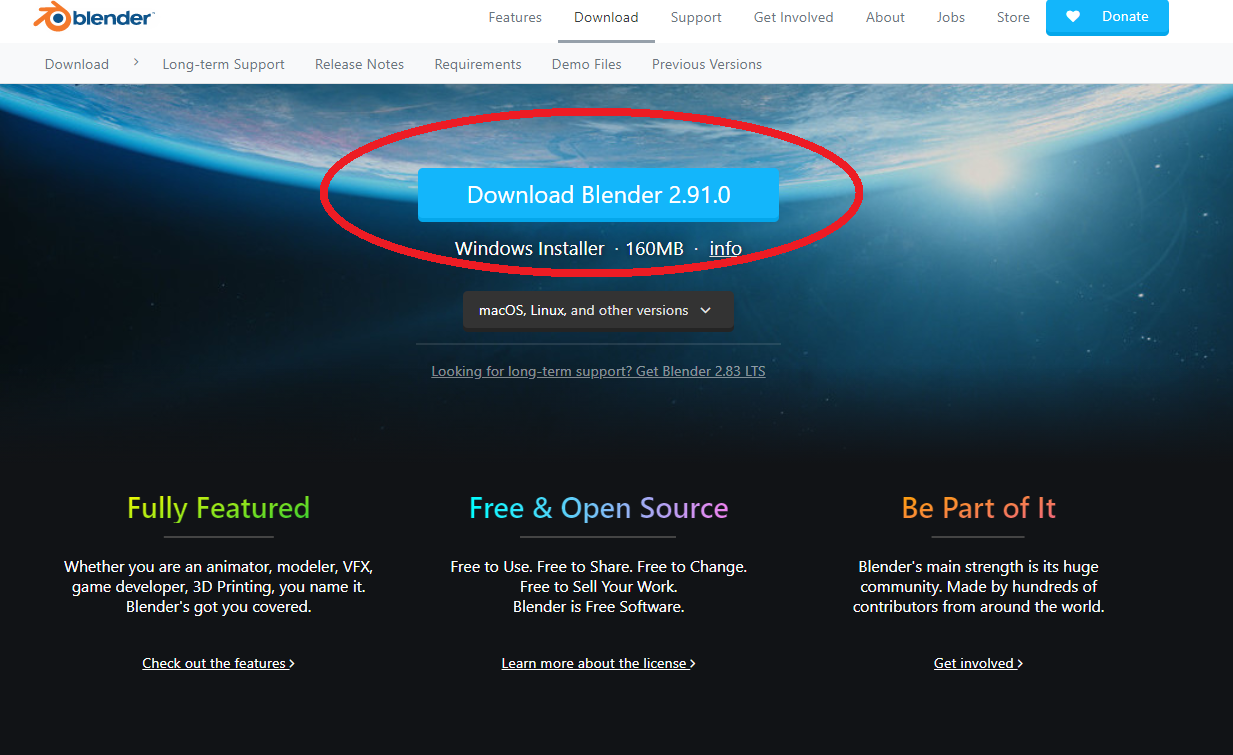Click the Free & Open Source heading
The image size is (1233, 755).
(x=599, y=508)
